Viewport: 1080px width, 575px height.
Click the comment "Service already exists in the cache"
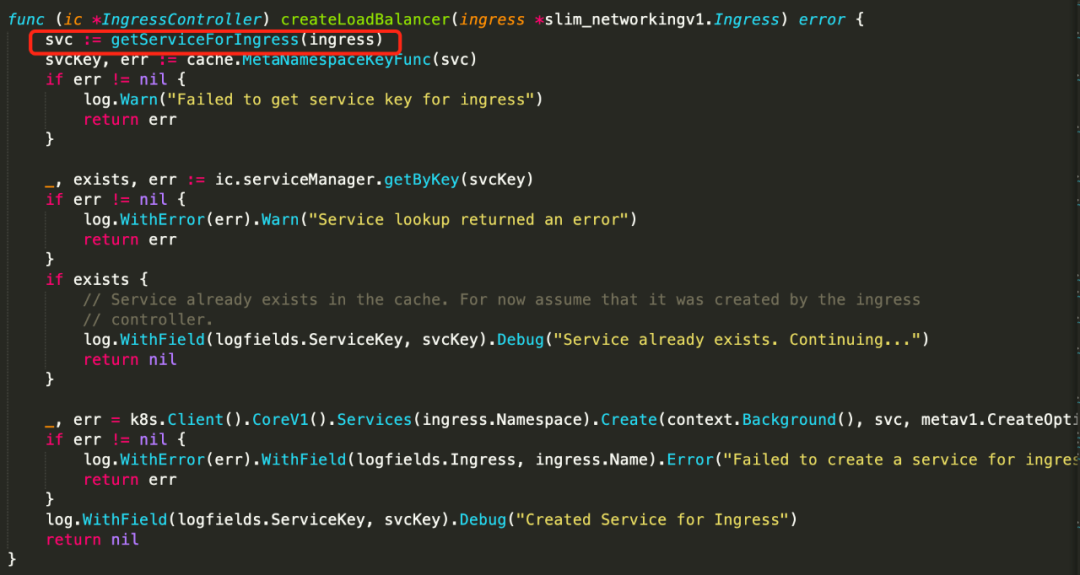[x=269, y=300]
